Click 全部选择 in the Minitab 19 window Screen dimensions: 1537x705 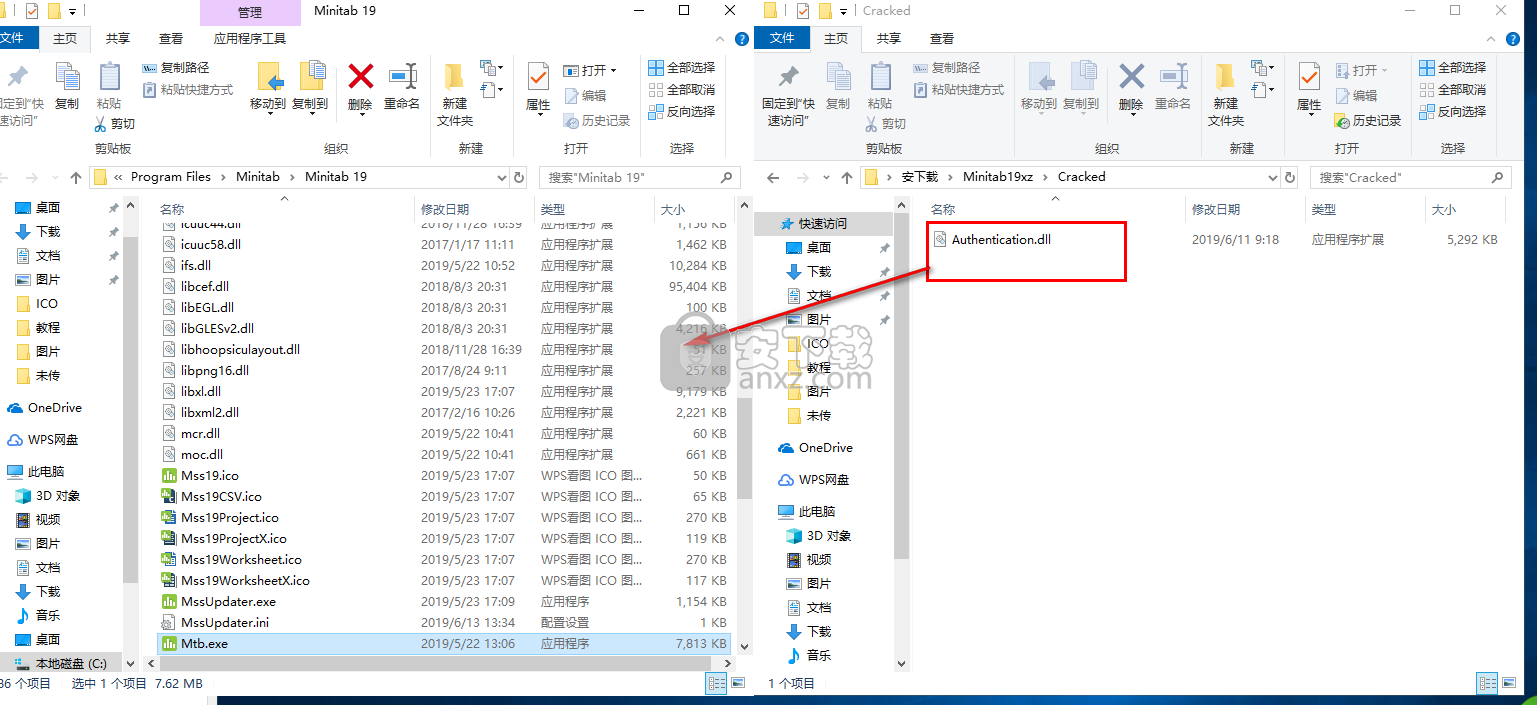682,68
